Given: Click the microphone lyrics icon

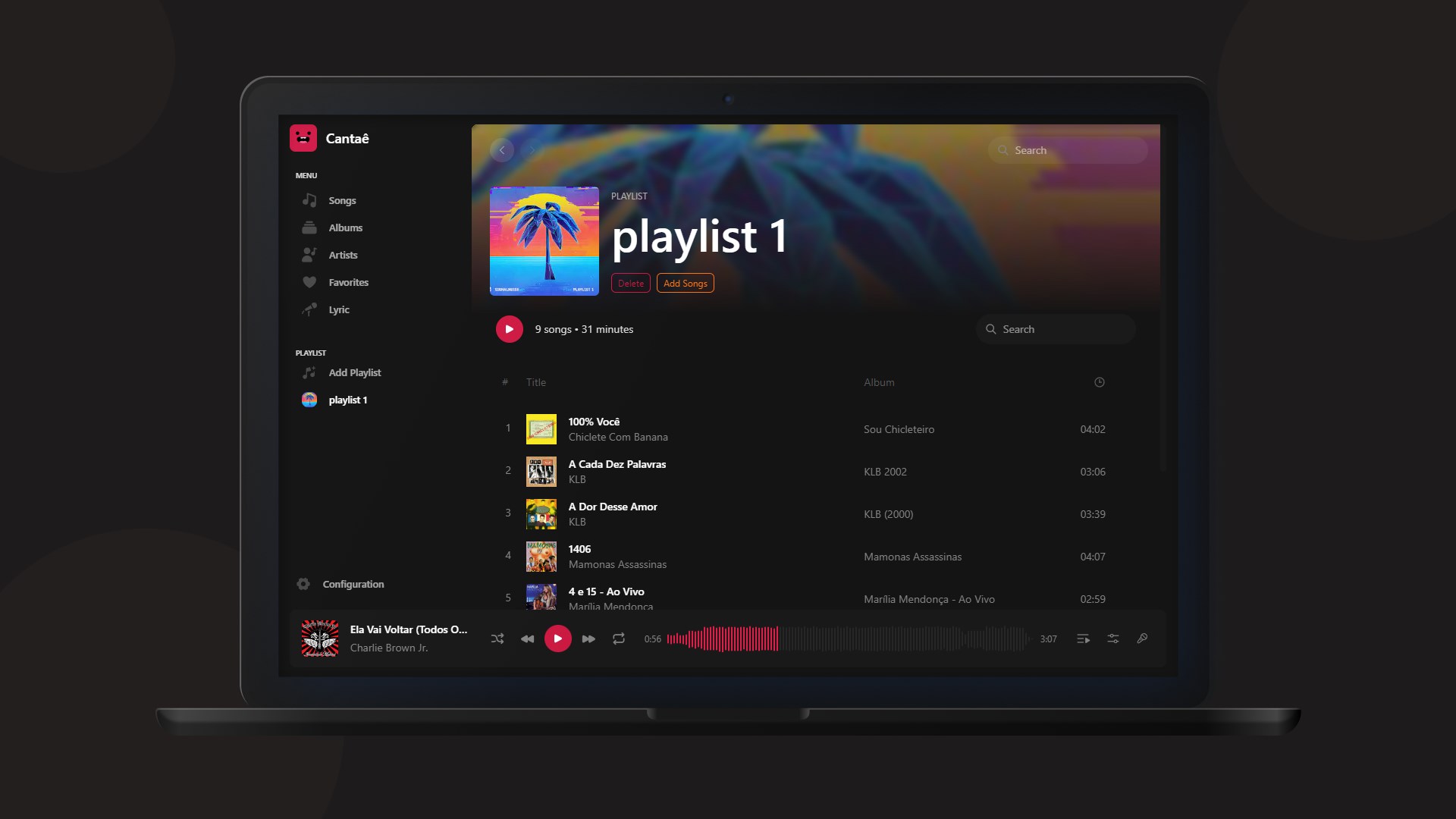Looking at the screenshot, I should coord(1142,639).
